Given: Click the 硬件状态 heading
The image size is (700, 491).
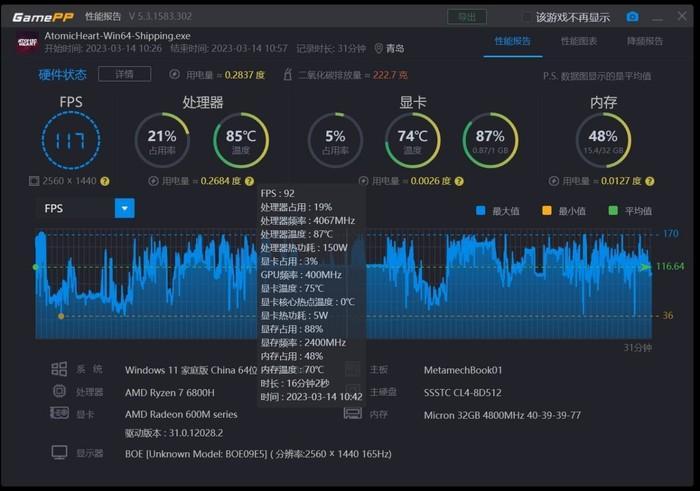Looking at the screenshot, I should point(62,75).
